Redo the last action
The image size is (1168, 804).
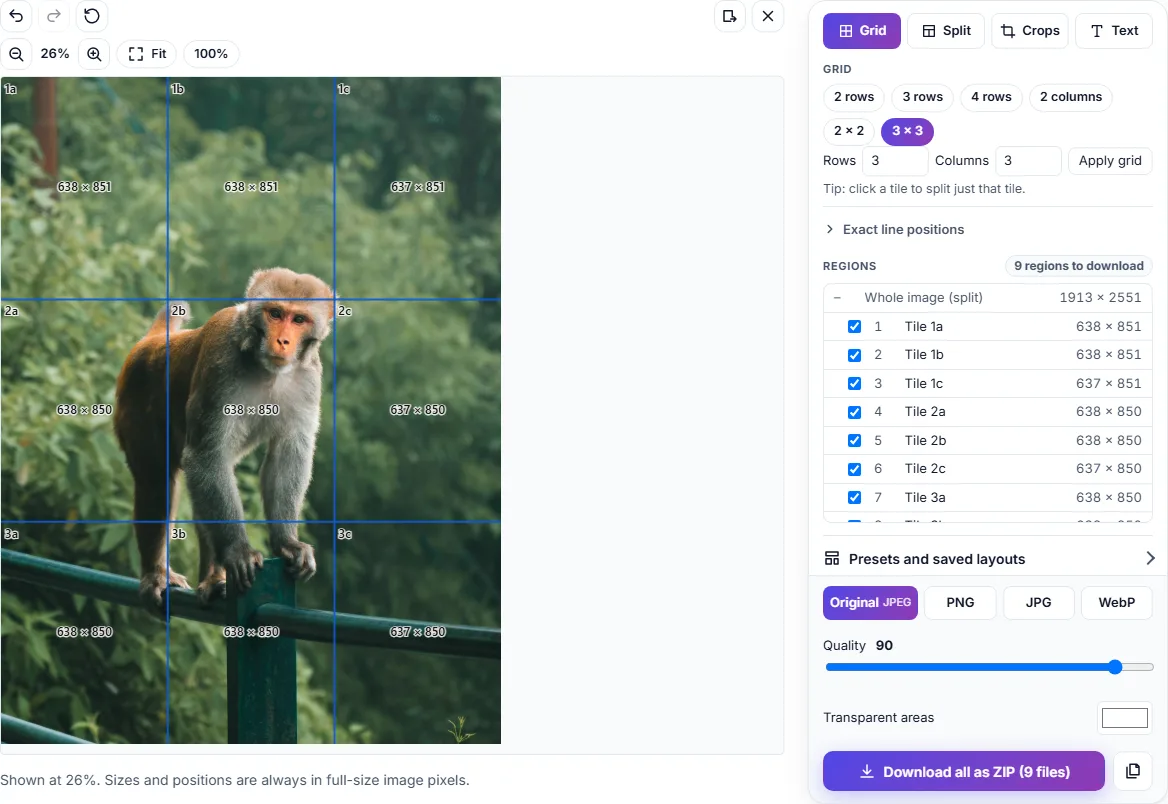point(54,16)
